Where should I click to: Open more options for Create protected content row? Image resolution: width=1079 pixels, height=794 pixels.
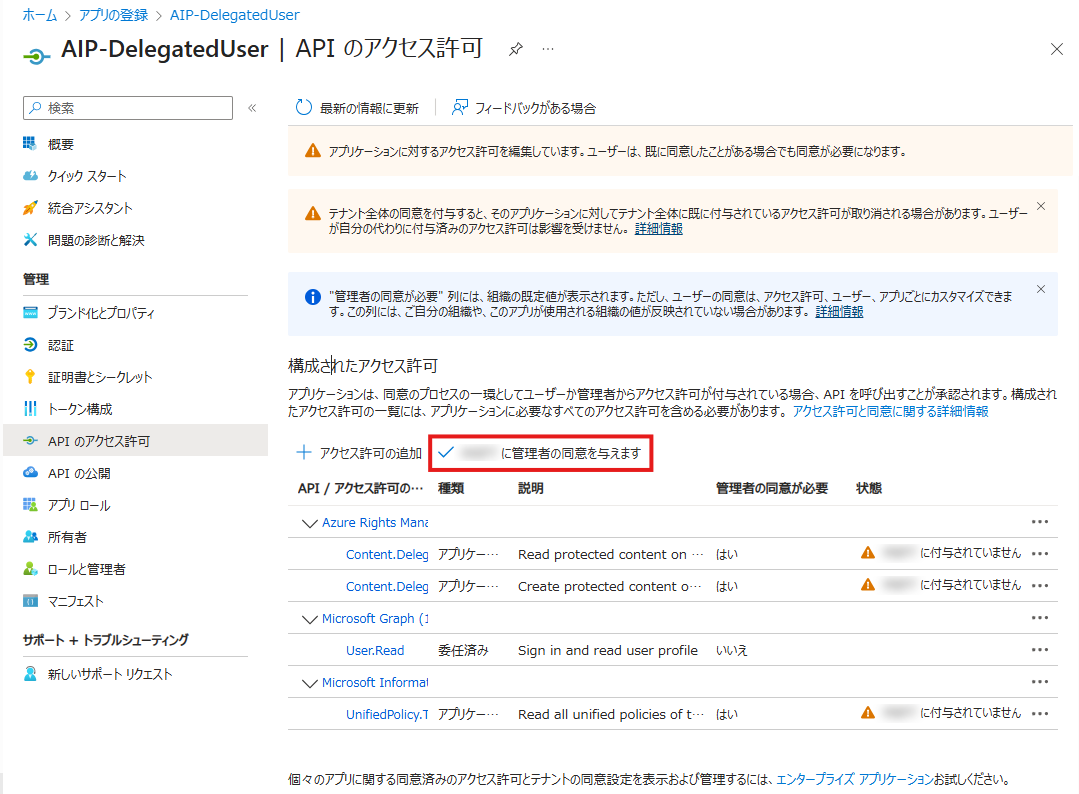click(1040, 586)
